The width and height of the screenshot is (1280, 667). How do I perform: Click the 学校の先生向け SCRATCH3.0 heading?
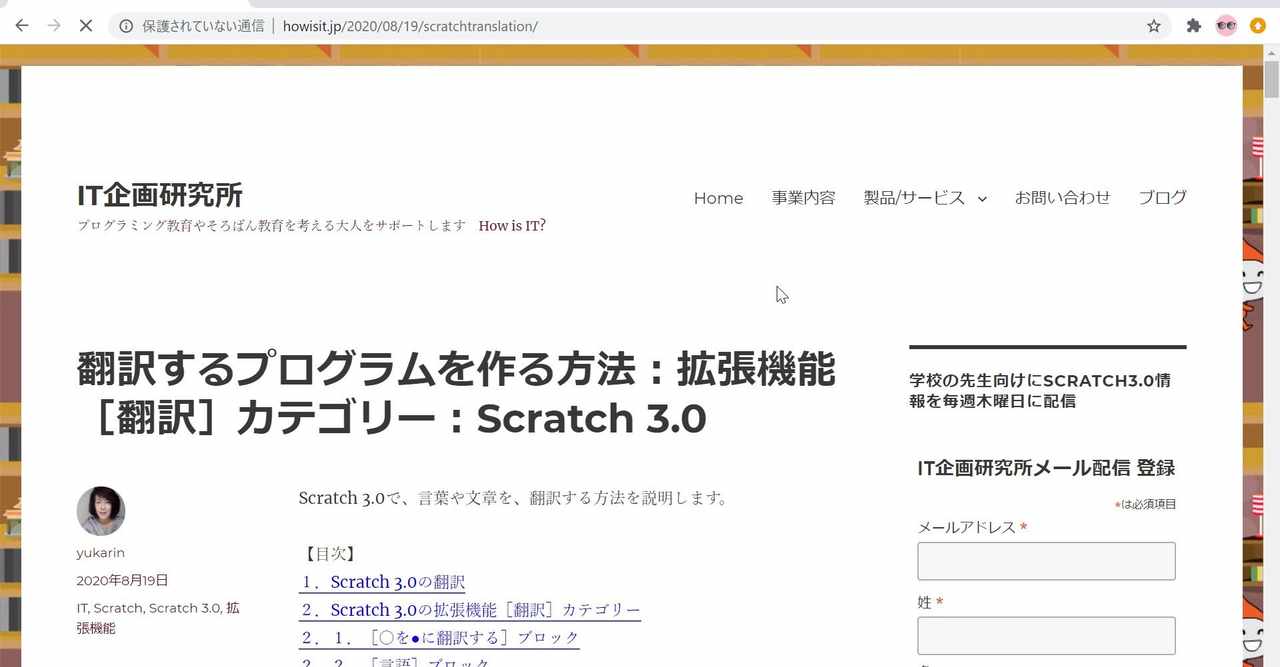[x=1040, y=391]
